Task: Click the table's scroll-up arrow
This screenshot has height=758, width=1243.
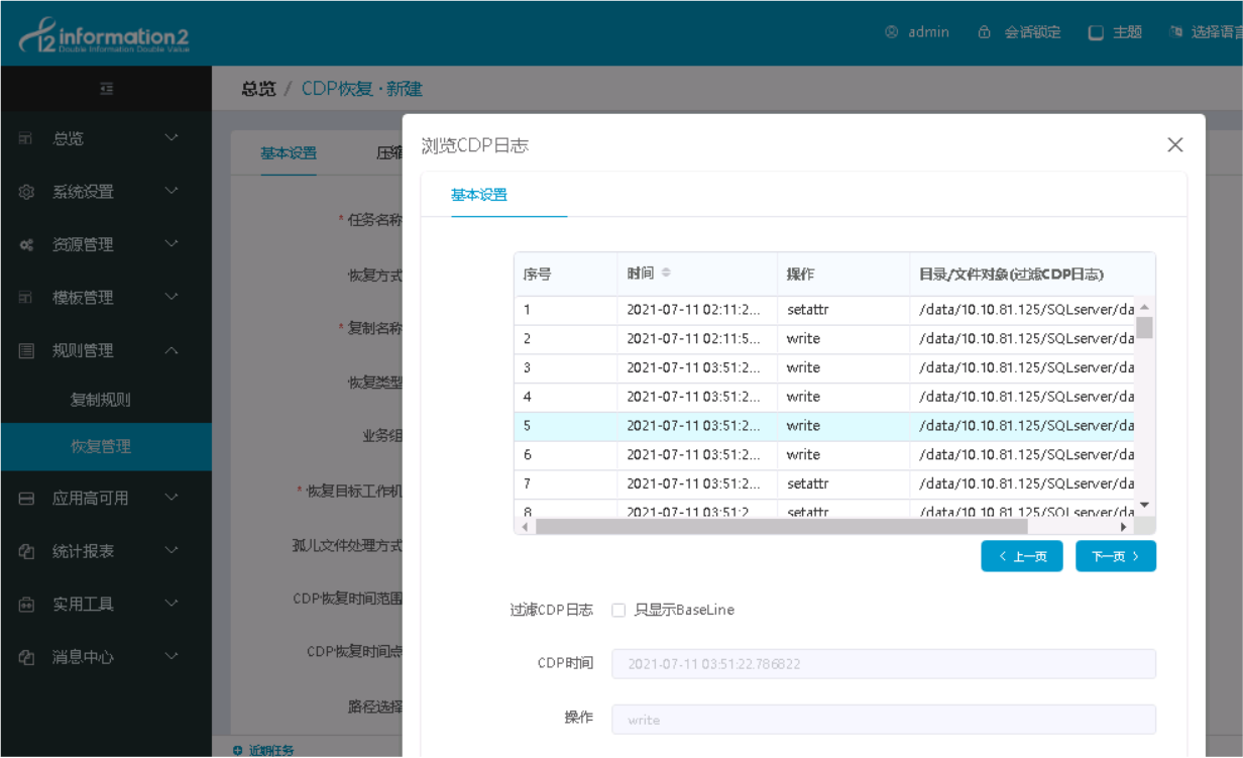Action: pyautogui.click(x=1145, y=307)
